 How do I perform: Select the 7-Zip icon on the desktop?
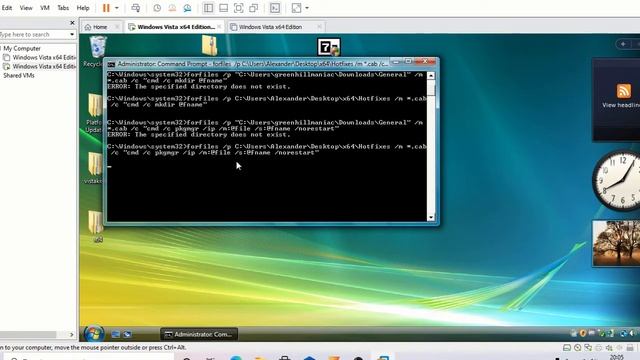[329, 47]
